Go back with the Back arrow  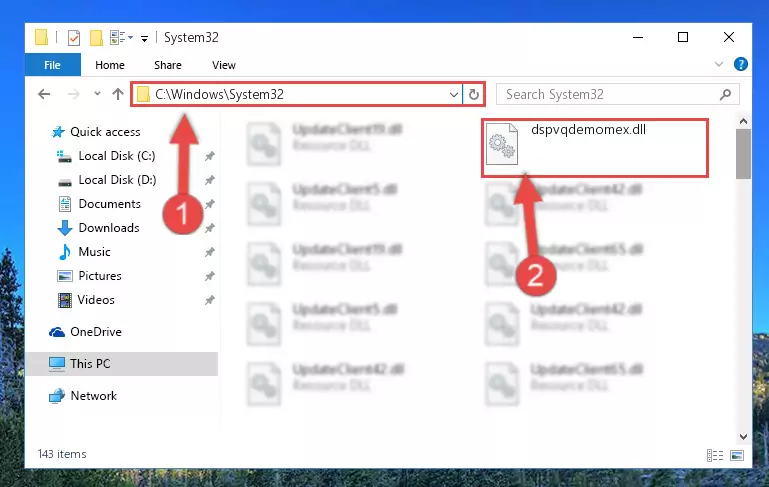pyautogui.click(x=44, y=94)
